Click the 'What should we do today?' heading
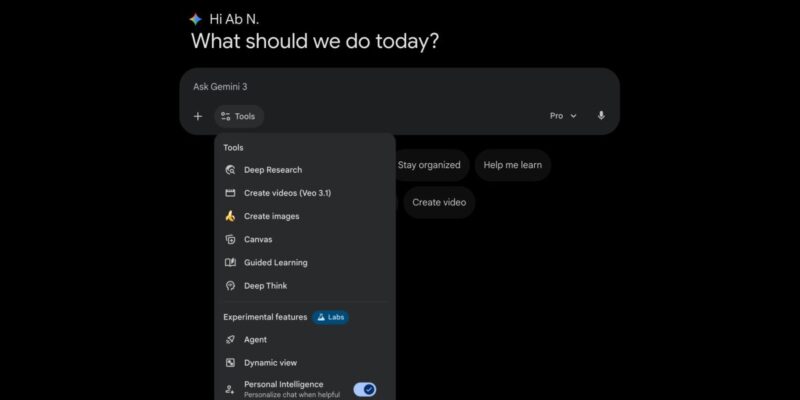This screenshot has width=800, height=400. tap(315, 41)
